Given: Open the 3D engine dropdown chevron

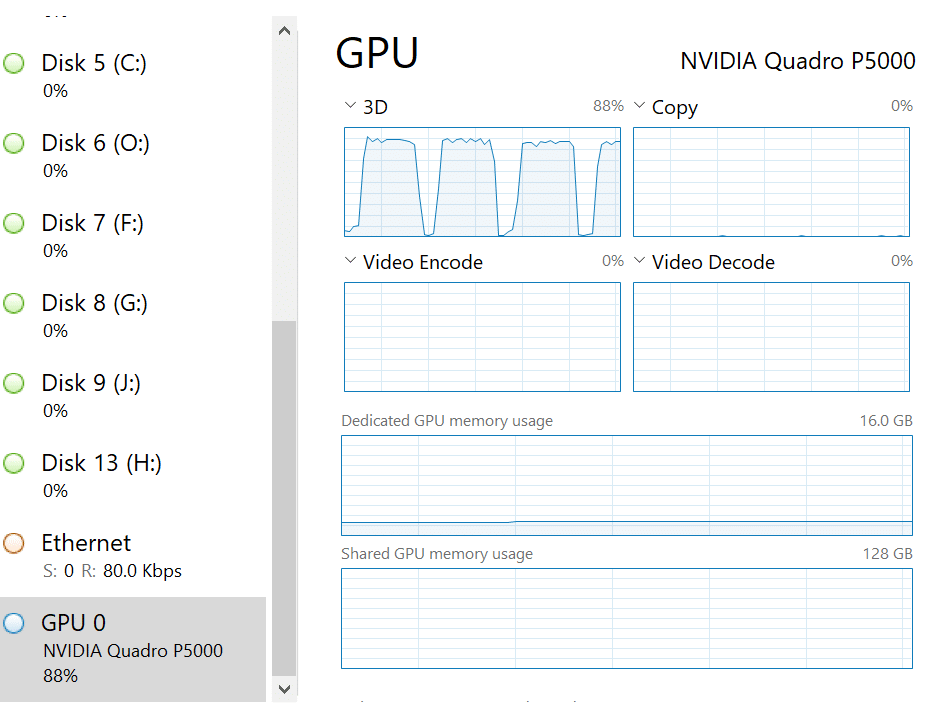Looking at the screenshot, I should (x=350, y=105).
